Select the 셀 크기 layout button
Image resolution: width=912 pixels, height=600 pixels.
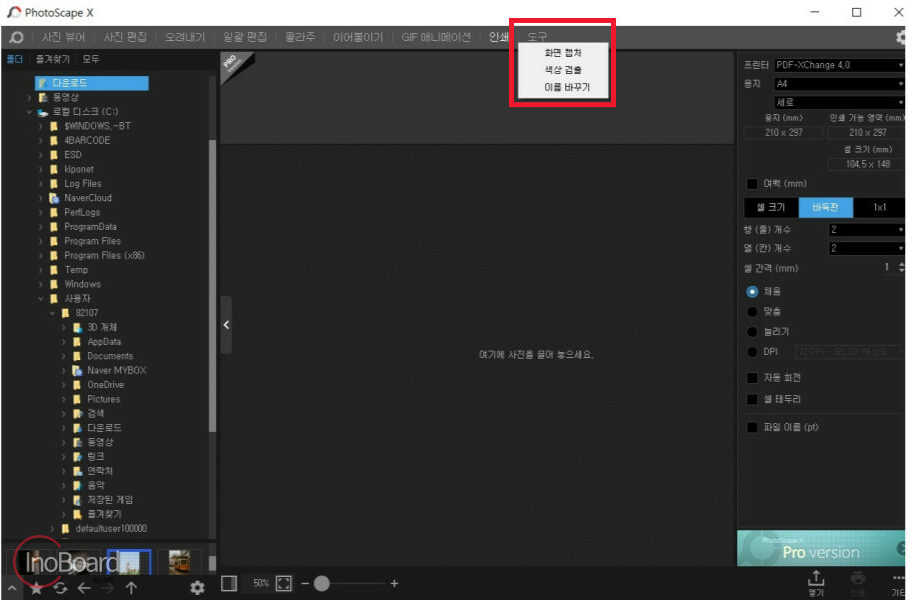pos(771,208)
